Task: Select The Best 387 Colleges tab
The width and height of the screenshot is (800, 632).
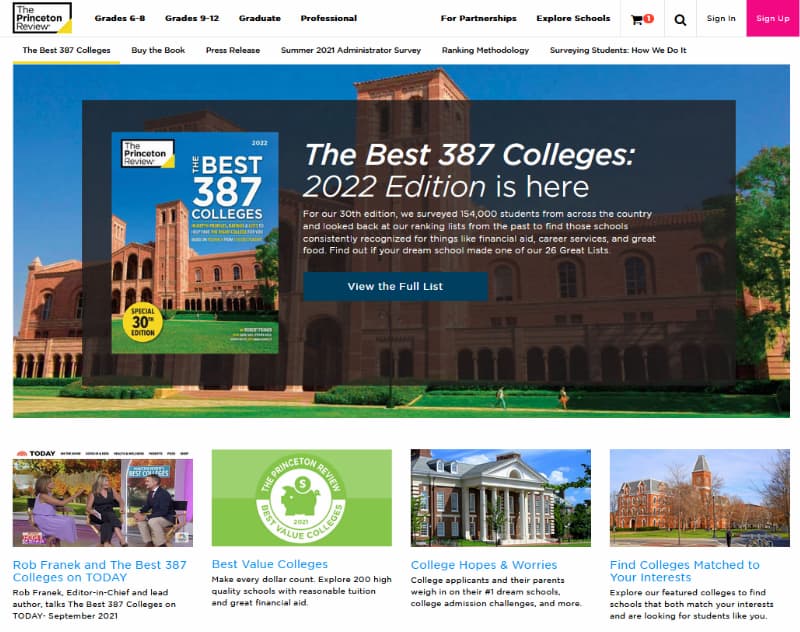Action: point(66,50)
